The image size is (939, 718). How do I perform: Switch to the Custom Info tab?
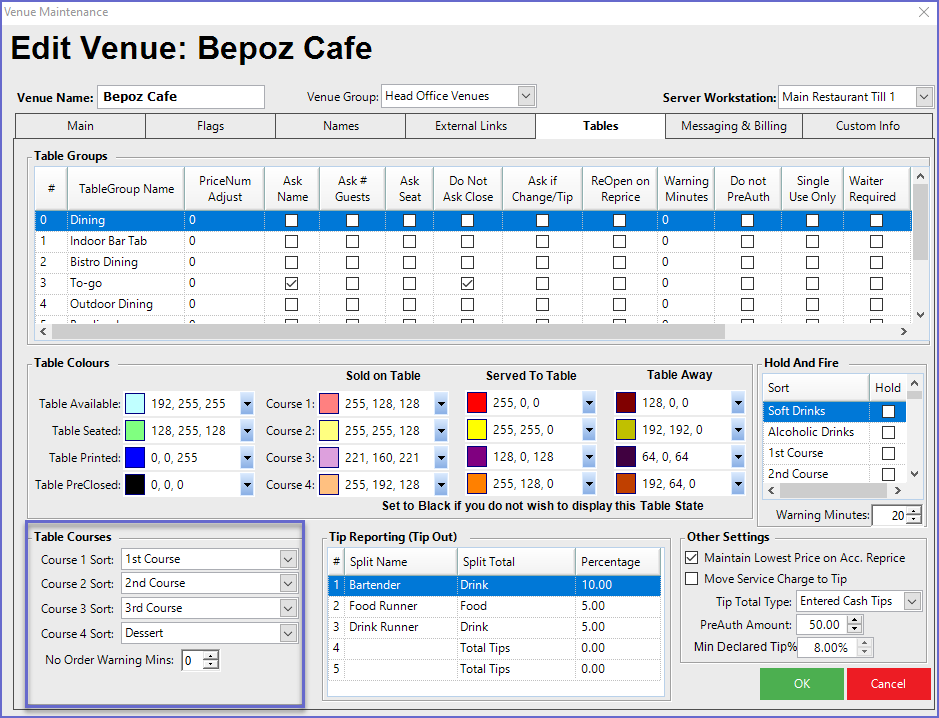[867, 126]
